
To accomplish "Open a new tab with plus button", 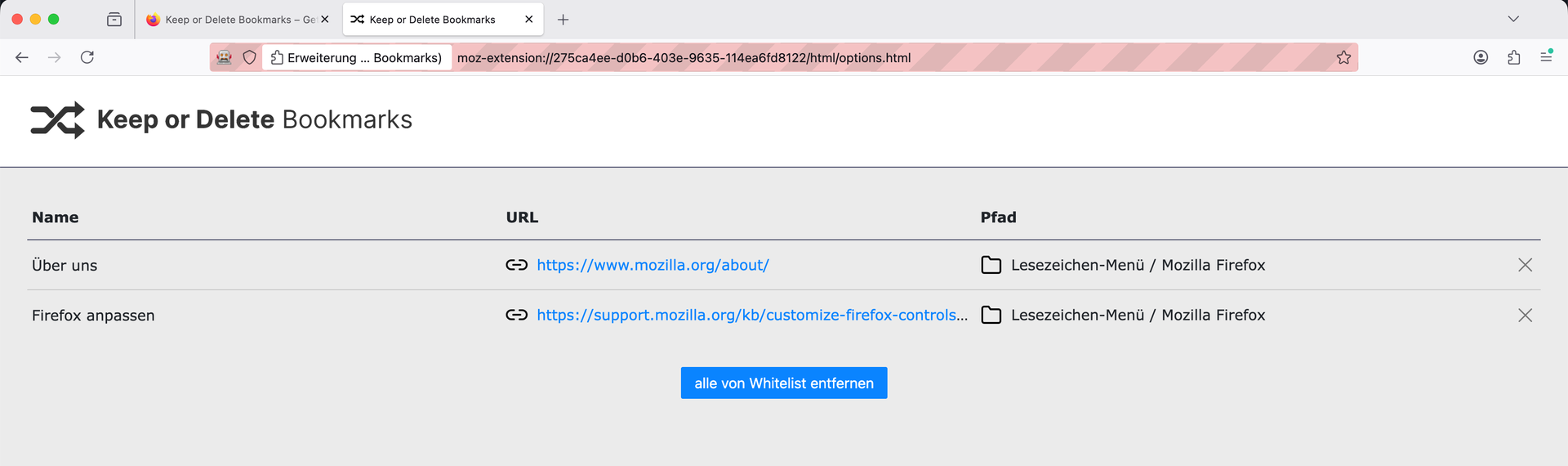I will 563,20.
